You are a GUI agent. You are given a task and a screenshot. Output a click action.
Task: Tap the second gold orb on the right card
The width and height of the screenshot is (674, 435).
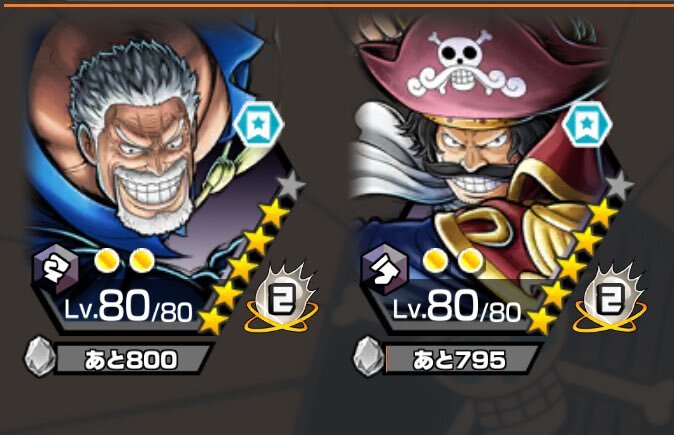pos(471,260)
